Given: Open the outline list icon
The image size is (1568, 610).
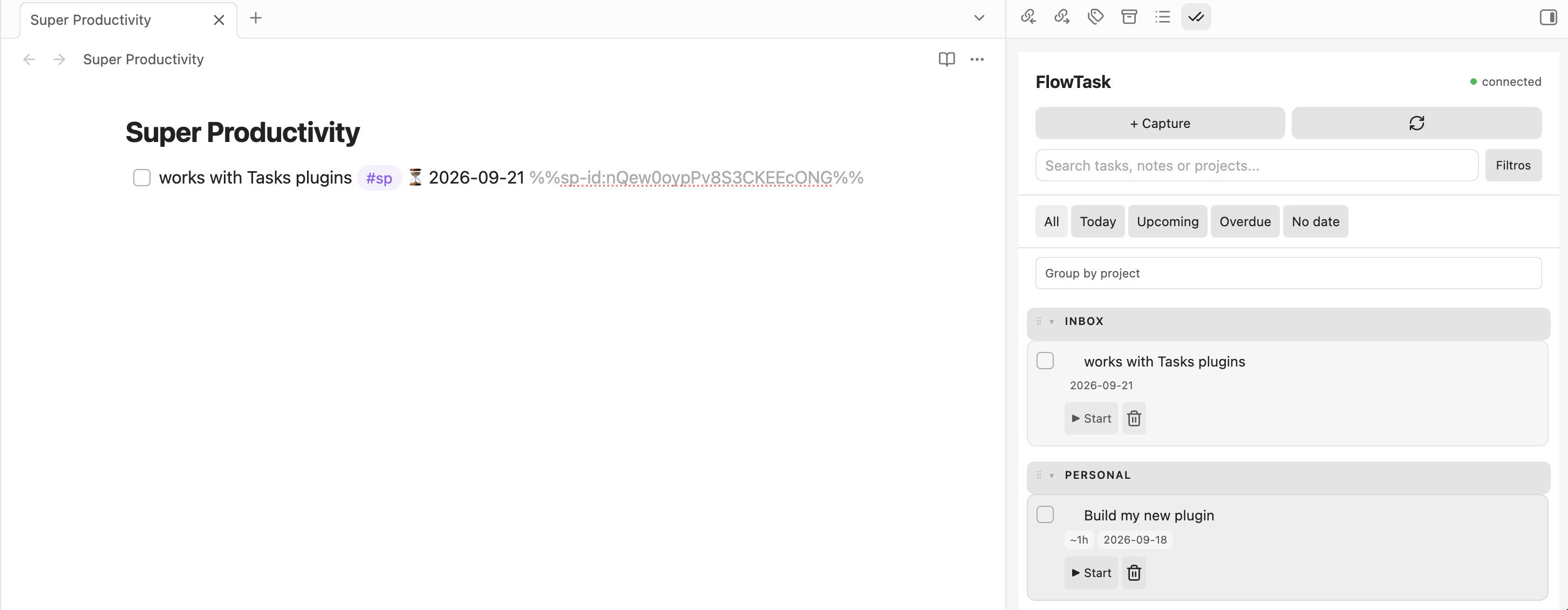Looking at the screenshot, I should pos(1163,16).
